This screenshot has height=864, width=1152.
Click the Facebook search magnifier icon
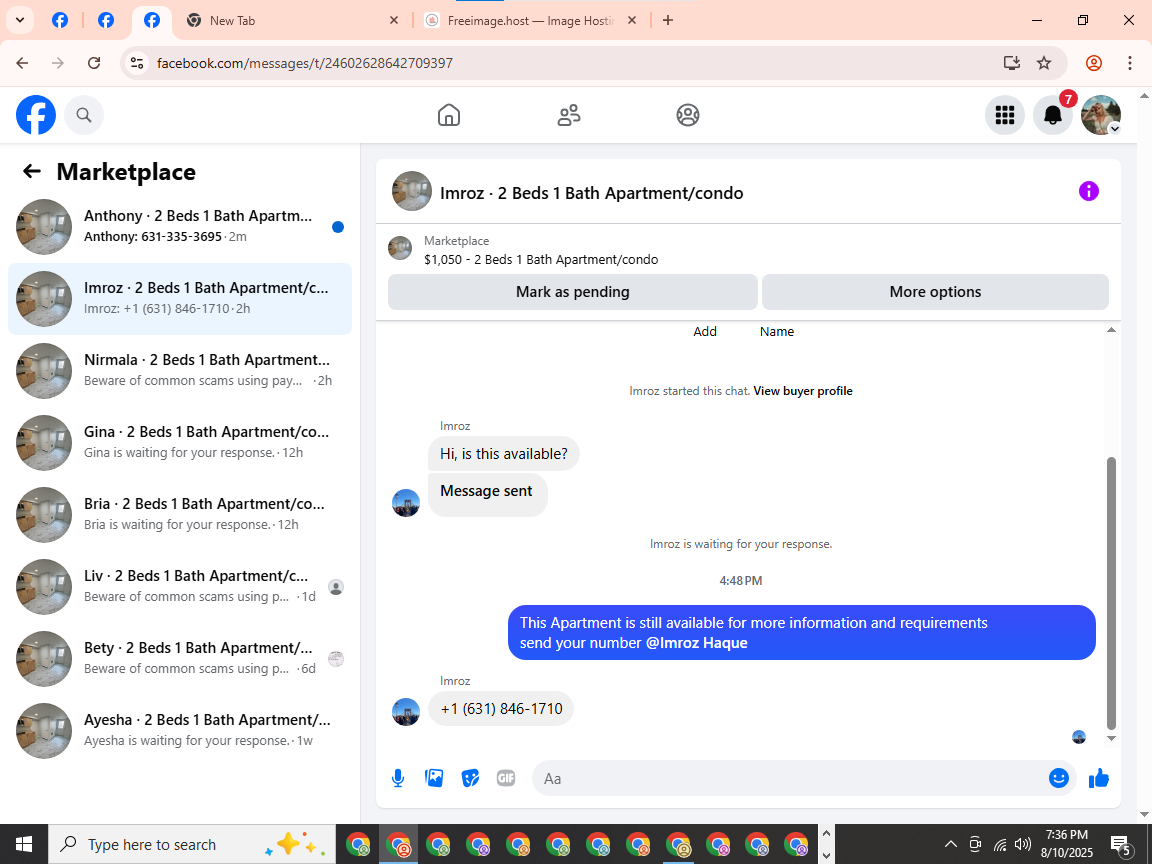pos(84,115)
